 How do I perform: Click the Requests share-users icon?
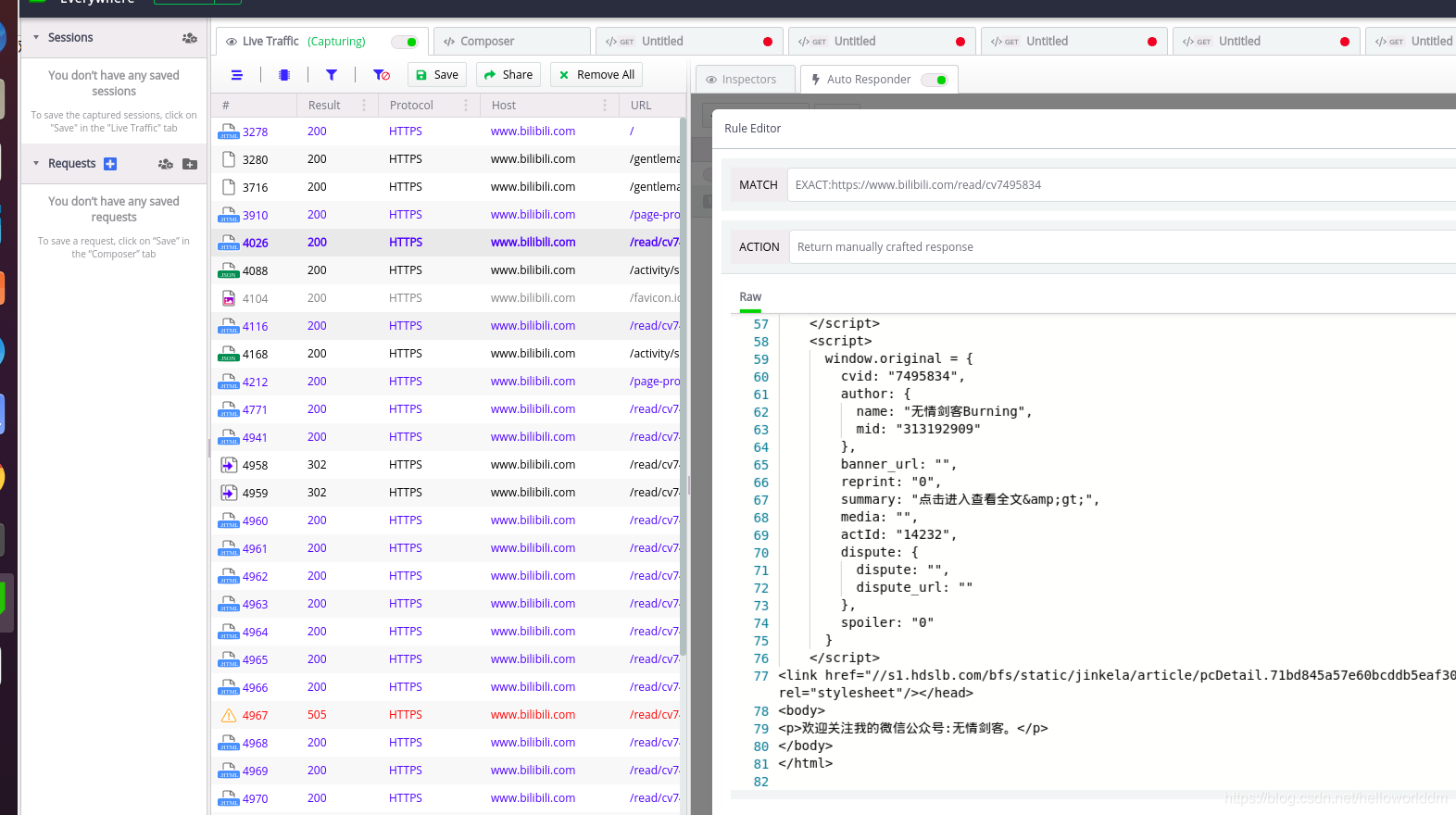[x=166, y=164]
